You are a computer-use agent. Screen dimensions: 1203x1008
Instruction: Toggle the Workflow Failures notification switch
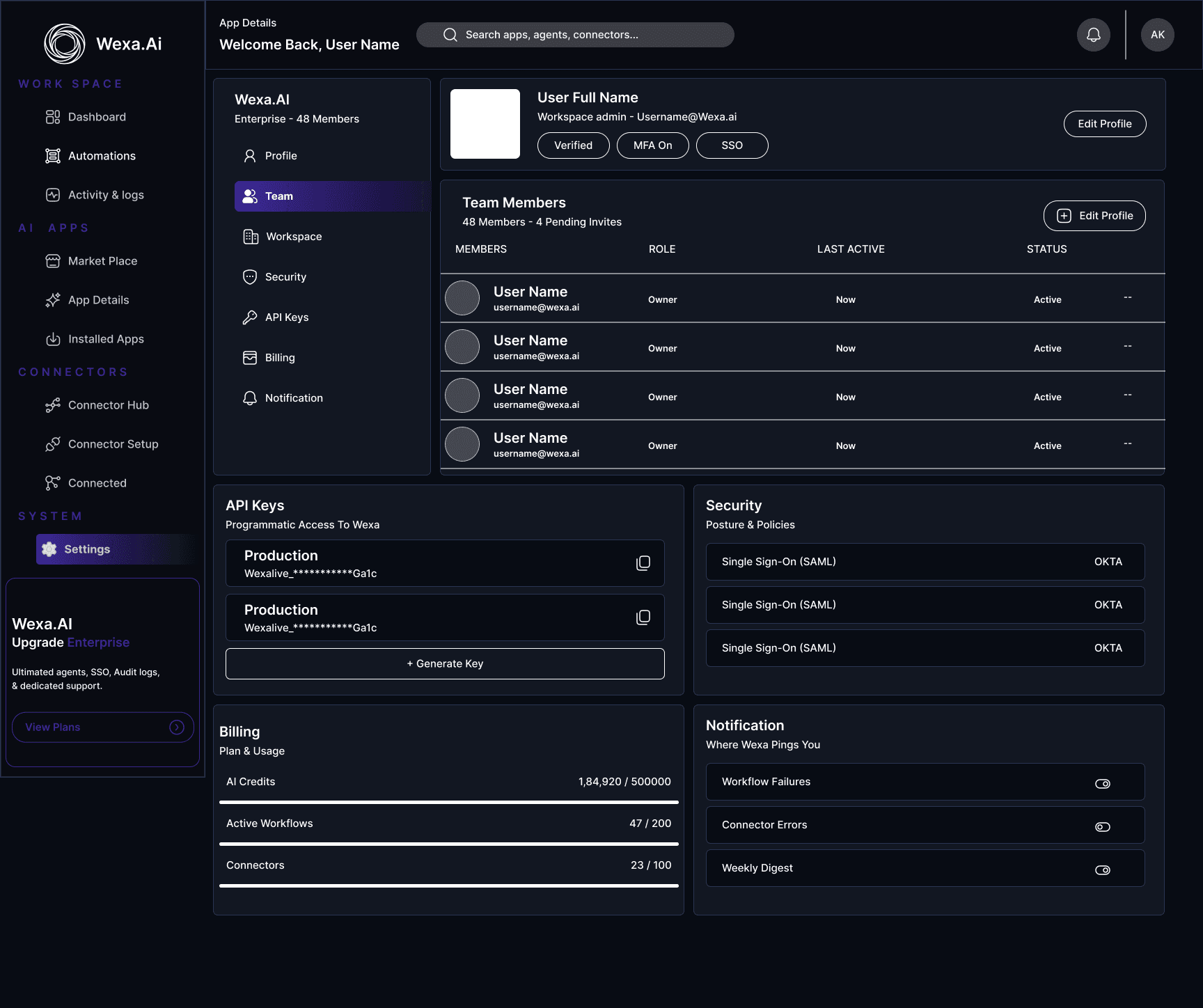[x=1103, y=784]
